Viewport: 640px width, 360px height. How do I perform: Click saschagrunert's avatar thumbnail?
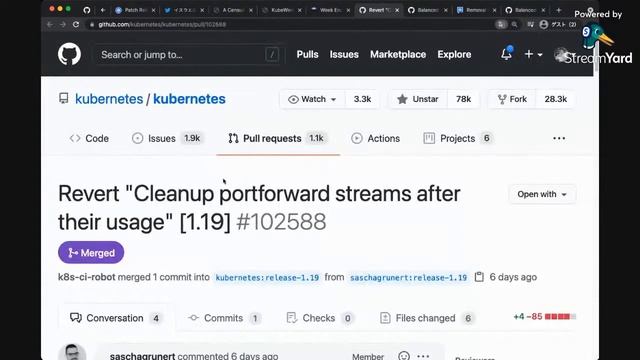point(72,352)
